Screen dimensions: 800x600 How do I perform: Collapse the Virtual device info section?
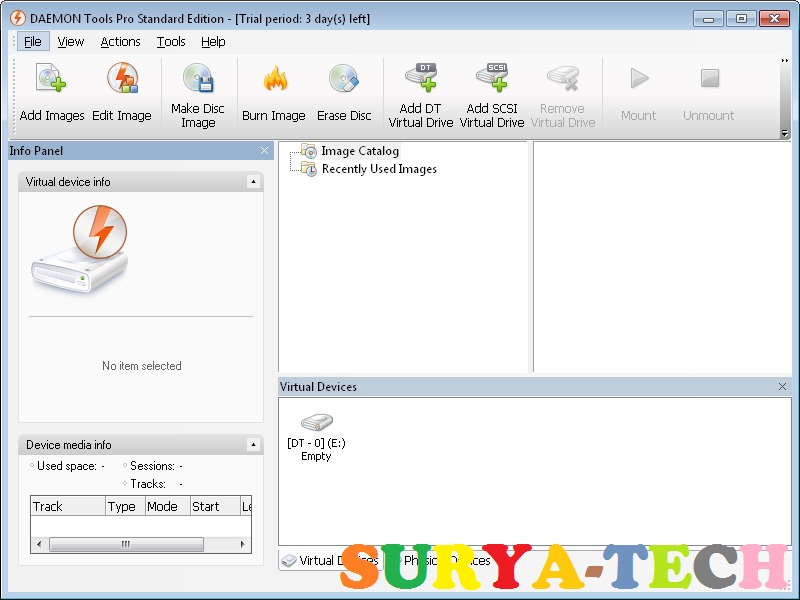pos(253,182)
